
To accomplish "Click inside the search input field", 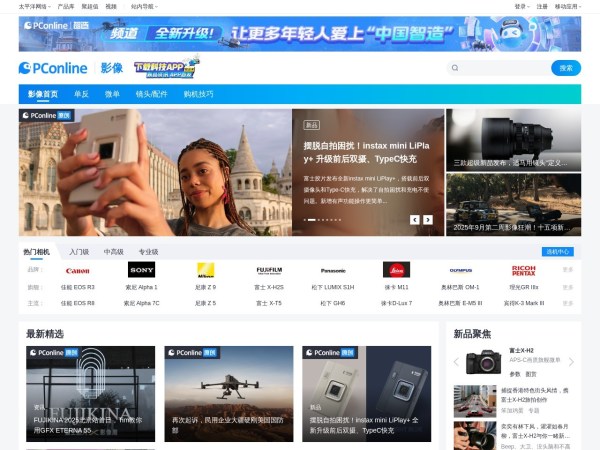I will click(500, 68).
